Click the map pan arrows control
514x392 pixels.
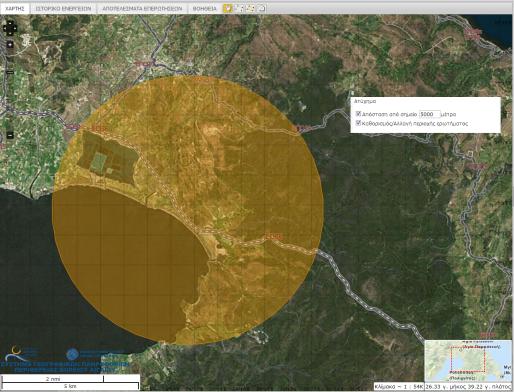point(9,28)
